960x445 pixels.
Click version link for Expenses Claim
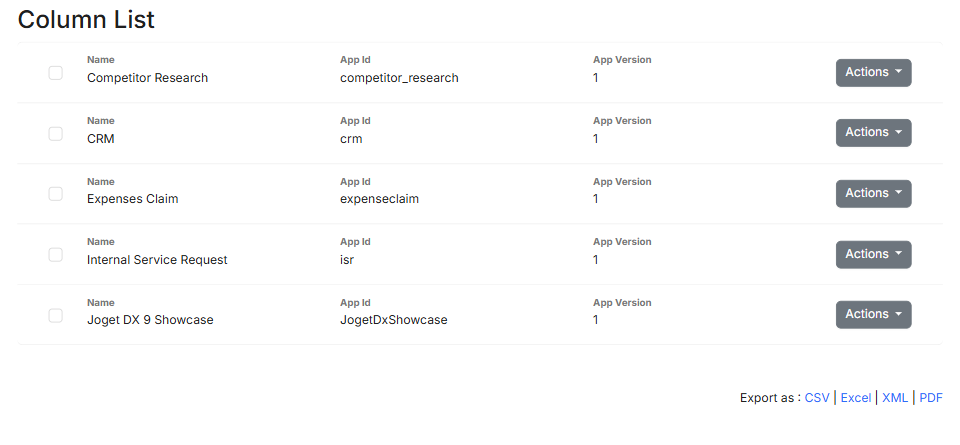click(x=596, y=199)
